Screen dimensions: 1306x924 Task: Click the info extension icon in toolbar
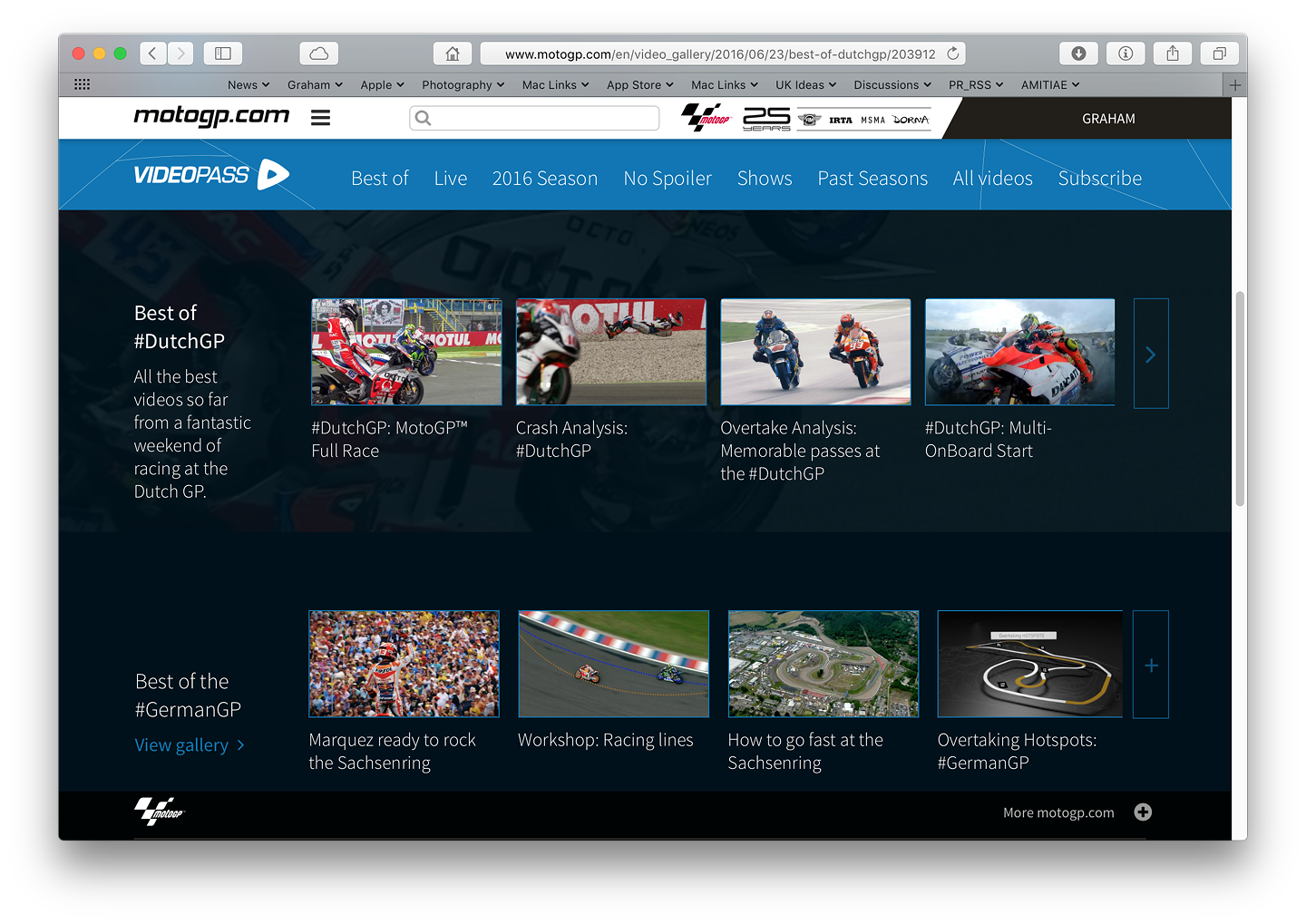click(1126, 53)
